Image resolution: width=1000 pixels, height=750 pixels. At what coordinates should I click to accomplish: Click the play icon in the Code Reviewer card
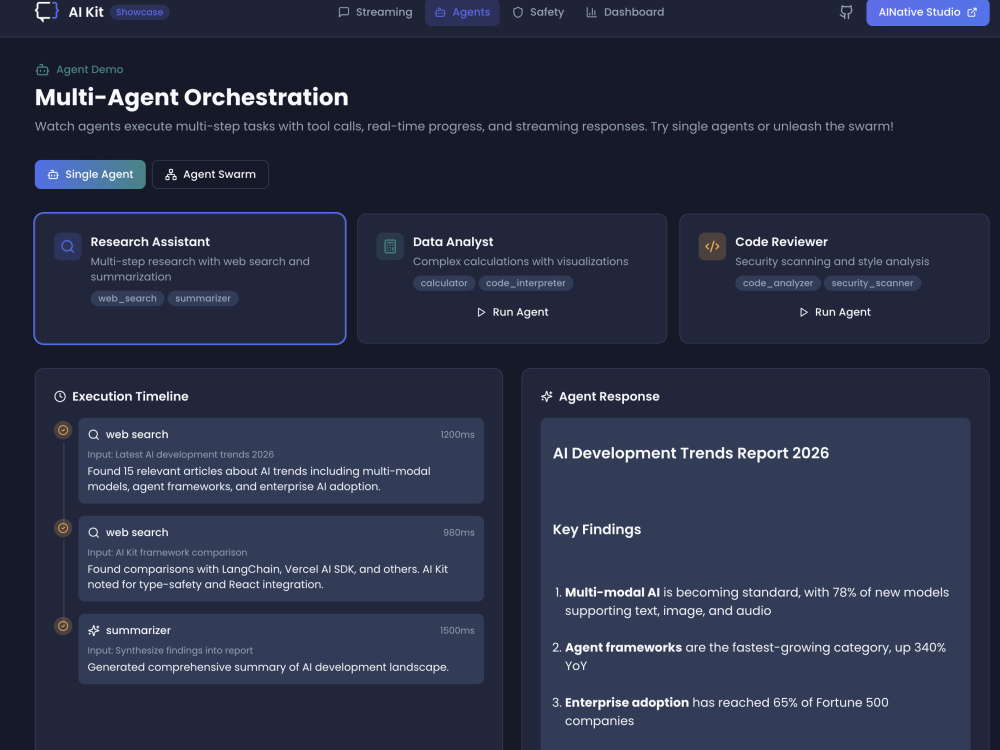coord(804,312)
